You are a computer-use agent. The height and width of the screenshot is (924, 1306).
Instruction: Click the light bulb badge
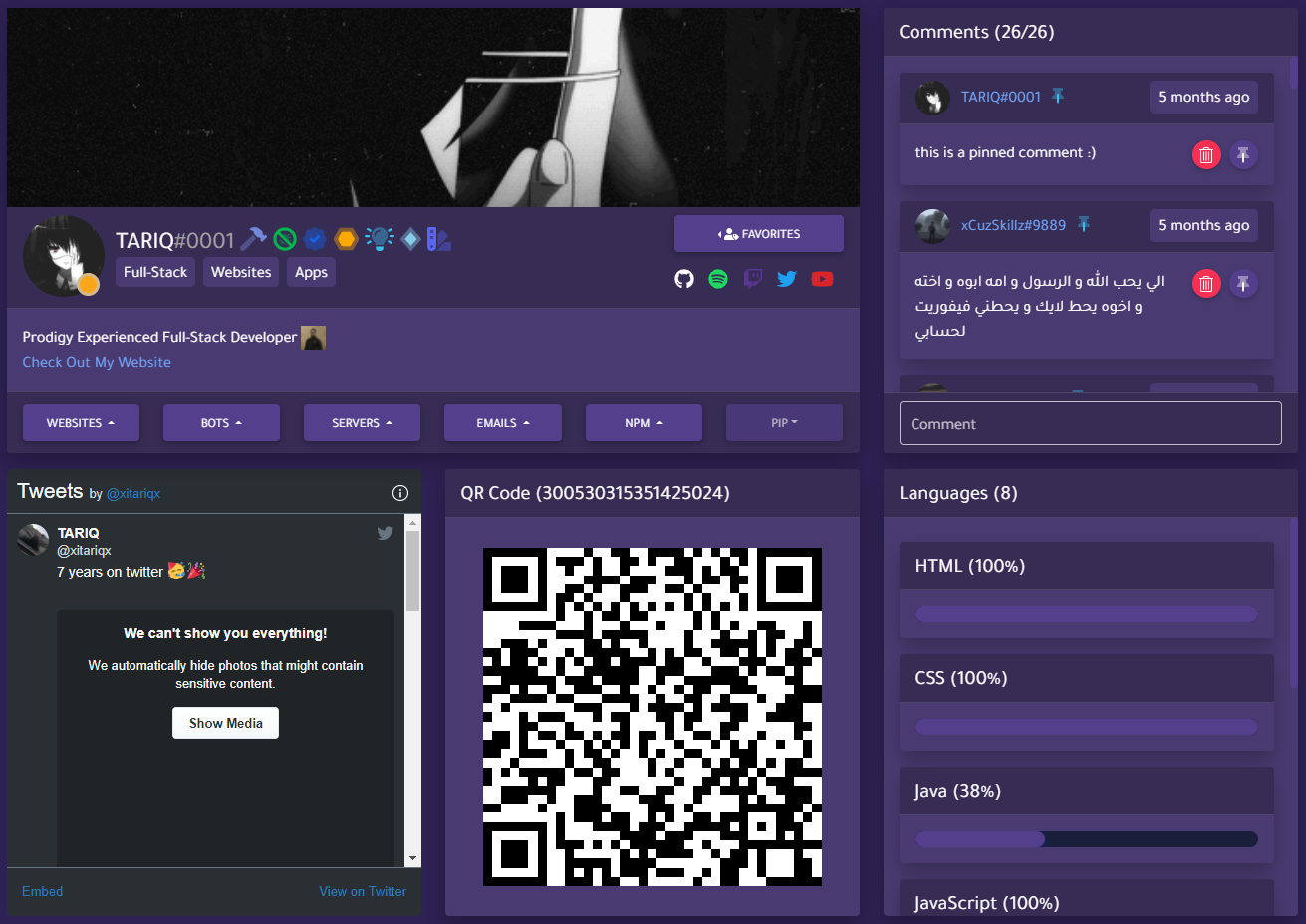(x=379, y=239)
